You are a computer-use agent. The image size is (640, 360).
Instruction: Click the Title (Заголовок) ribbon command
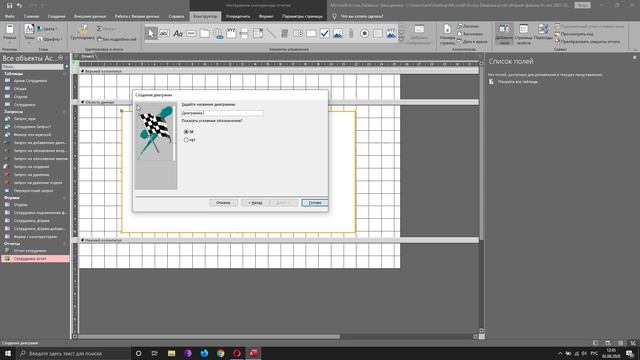pyautogui.click(x=470, y=34)
